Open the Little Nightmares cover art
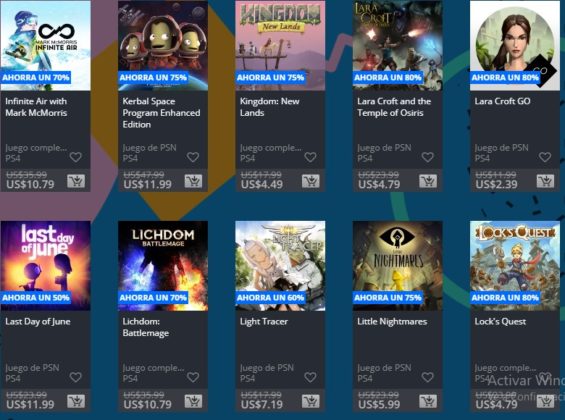Image resolution: width=565 pixels, height=420 pixels. coord(397,265)
